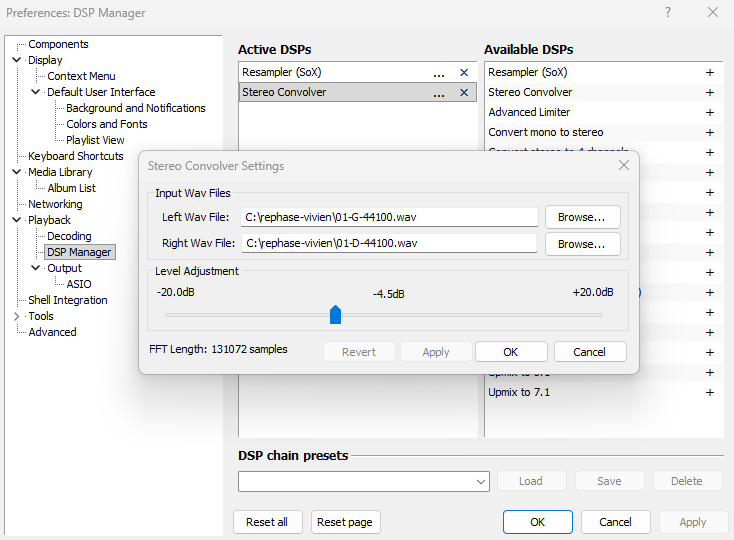
Task: Collapse the Default User Interface node
Action: tap(36, 92)
